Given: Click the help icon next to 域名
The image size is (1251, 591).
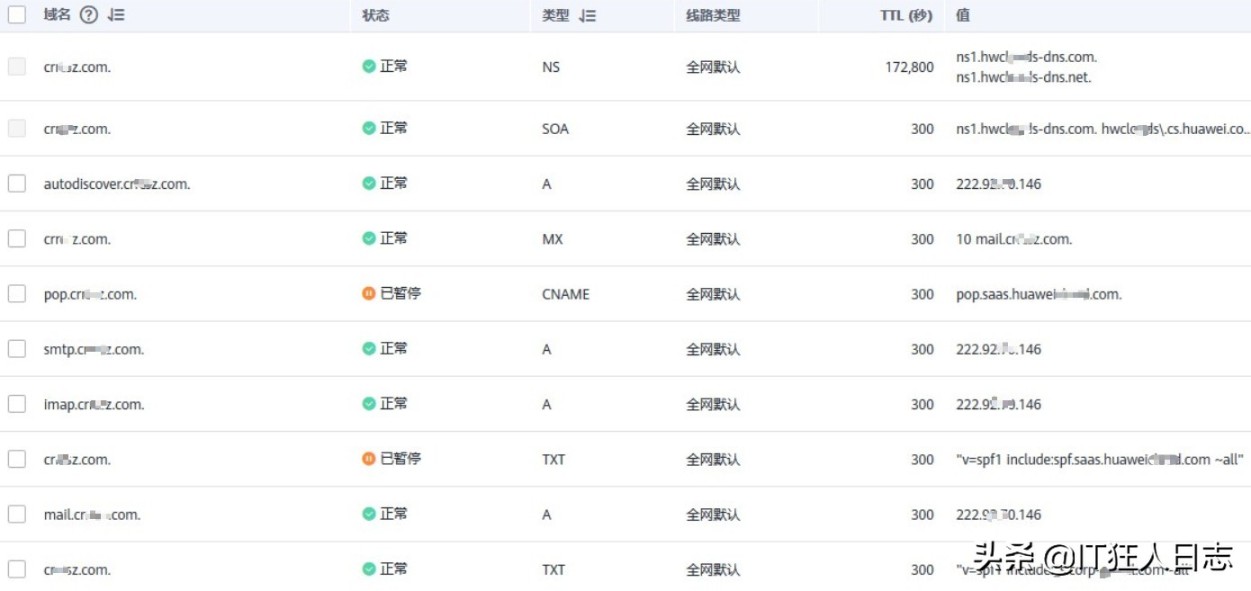Looking at the screenshot, I should pyautogui.click(x=88, y=16).
